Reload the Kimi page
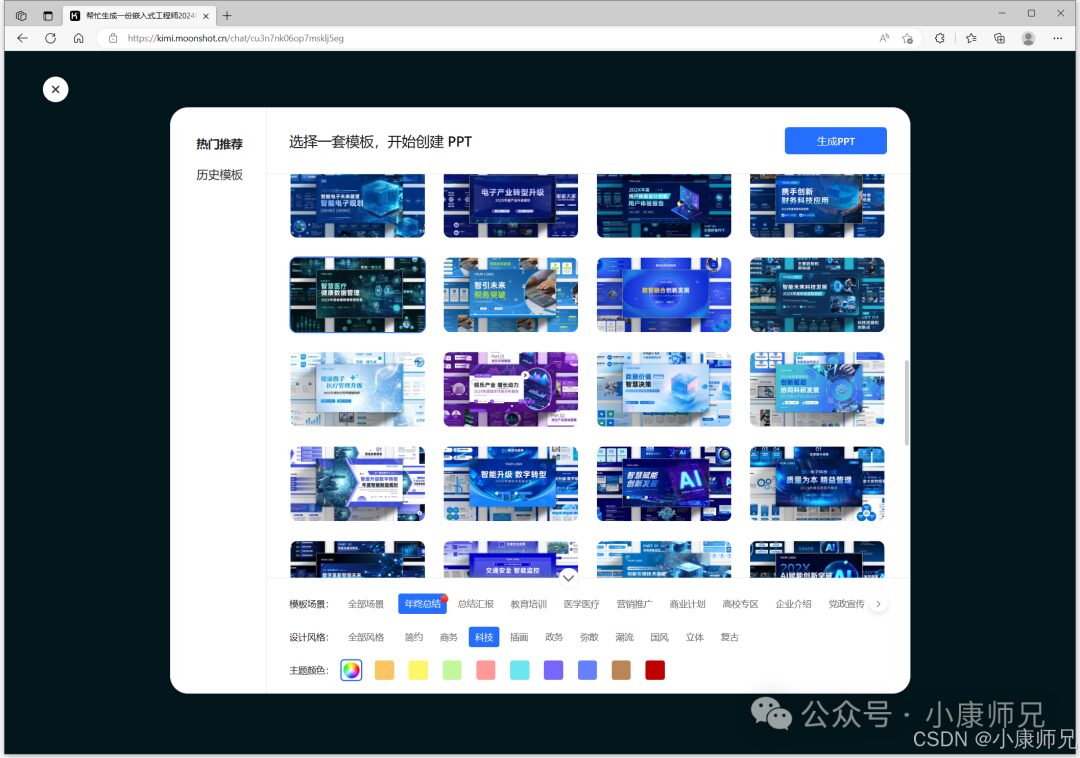Image resolution: width=1080 pixels, height=758 pixels. pos(50,39)
